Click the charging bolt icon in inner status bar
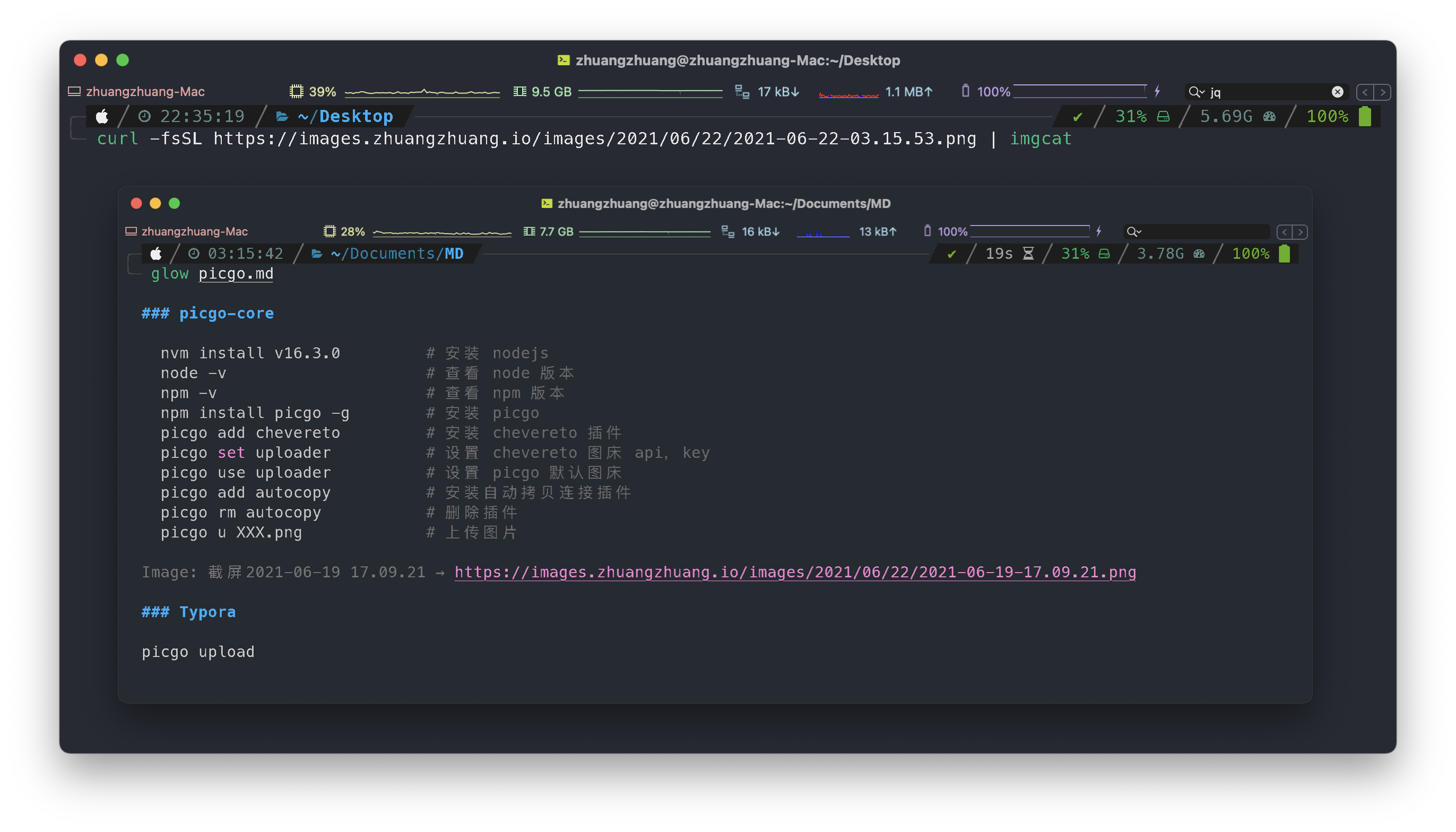Image resolution: width=1456 pixels, height=832 pixels. click(x=1098, y=231)
